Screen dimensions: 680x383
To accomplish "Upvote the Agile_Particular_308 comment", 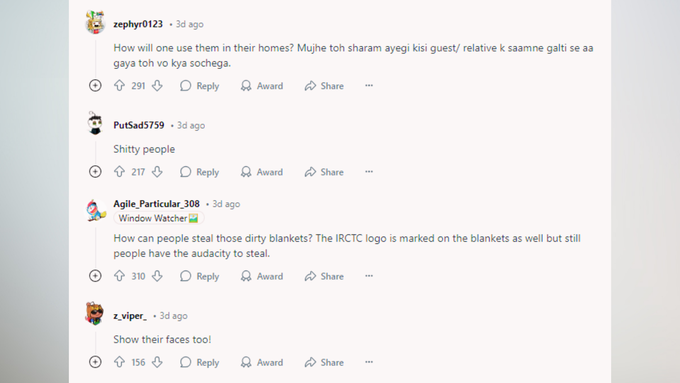I will (x=119, y=276).
